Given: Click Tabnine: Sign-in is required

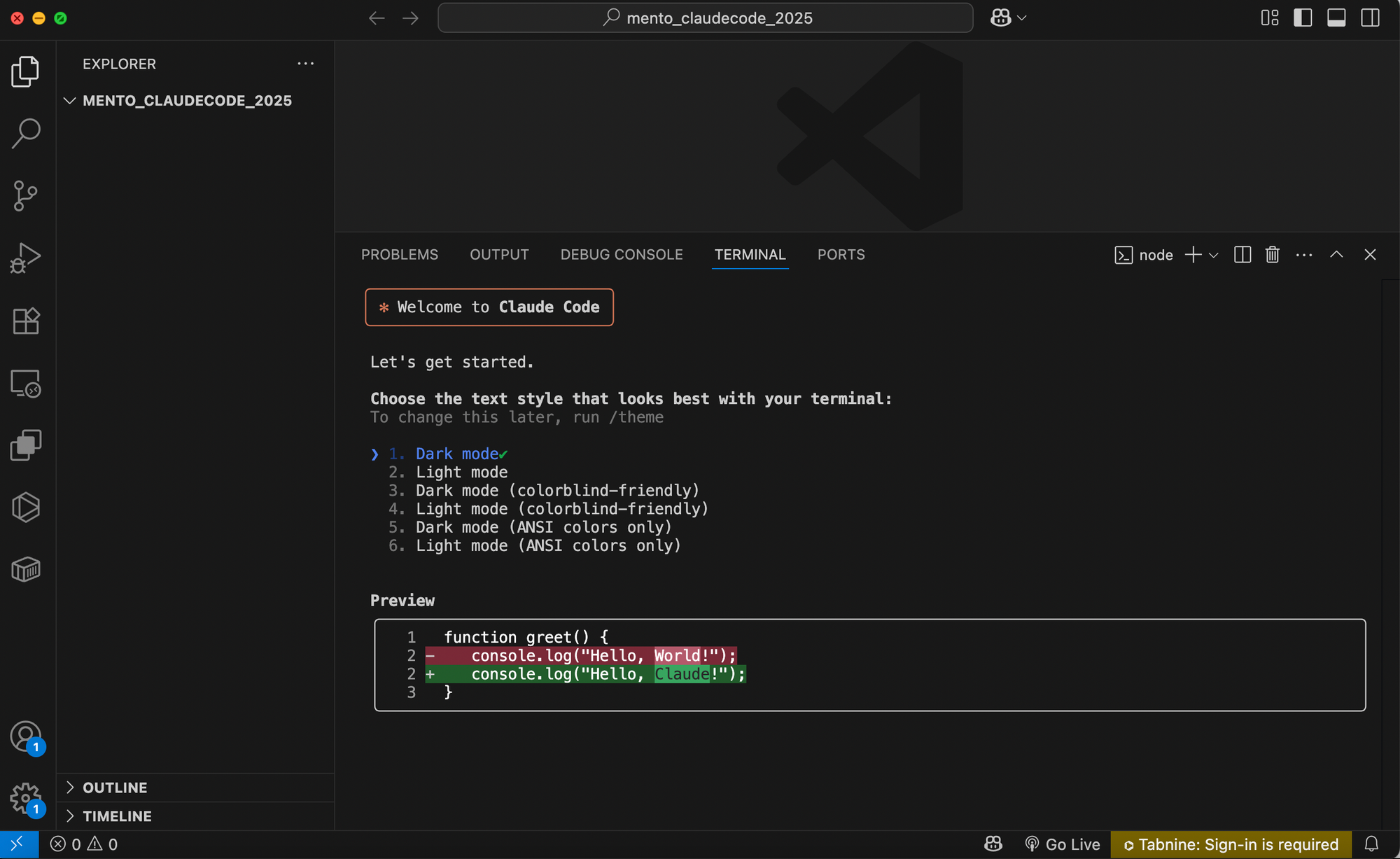Looking at the screenshot, I should (x=1230, y=844).
